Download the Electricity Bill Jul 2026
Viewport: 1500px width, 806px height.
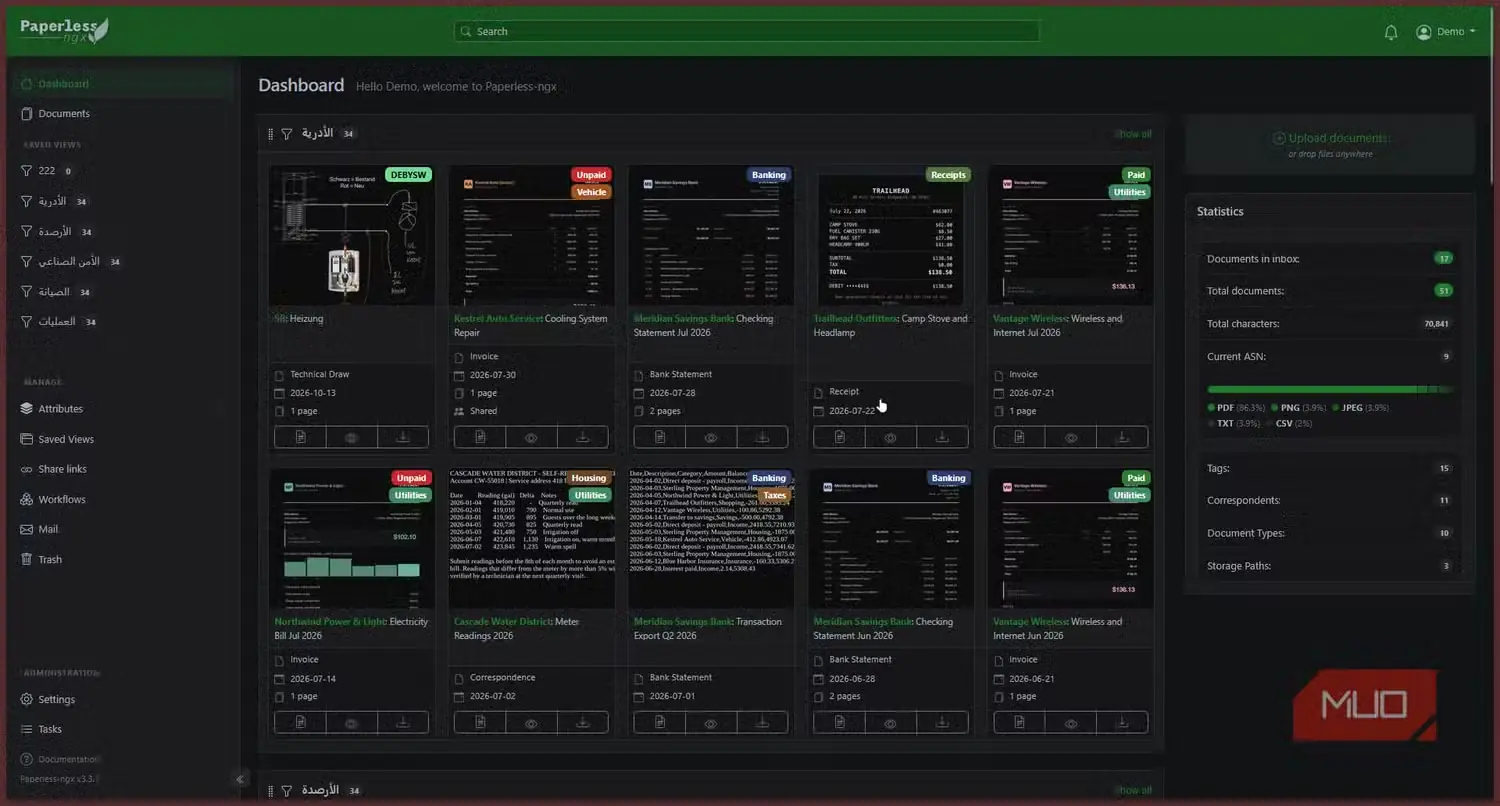[402, 722]
